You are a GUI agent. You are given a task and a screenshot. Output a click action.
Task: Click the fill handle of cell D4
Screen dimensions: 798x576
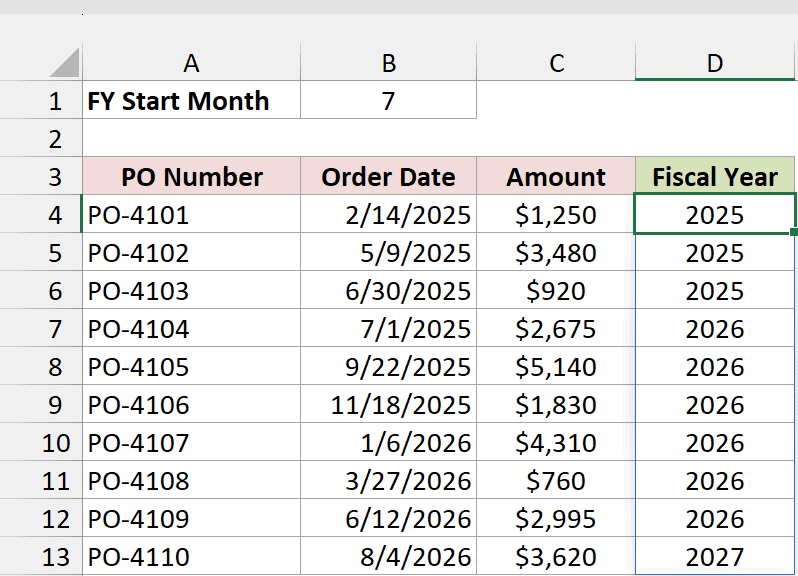point(794,232)
